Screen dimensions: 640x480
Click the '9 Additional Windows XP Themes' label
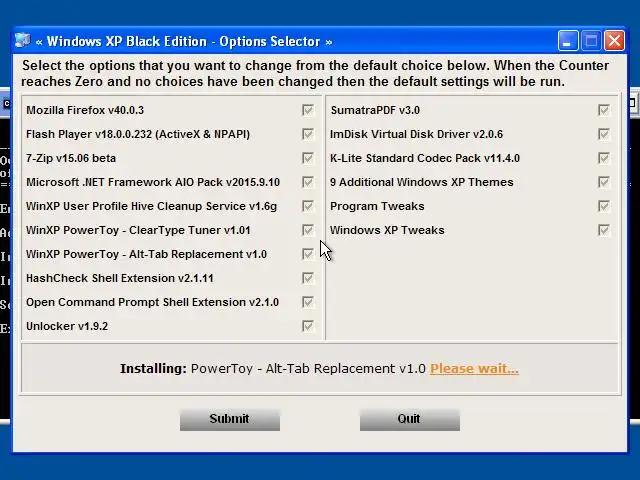(x=422, y=182)
